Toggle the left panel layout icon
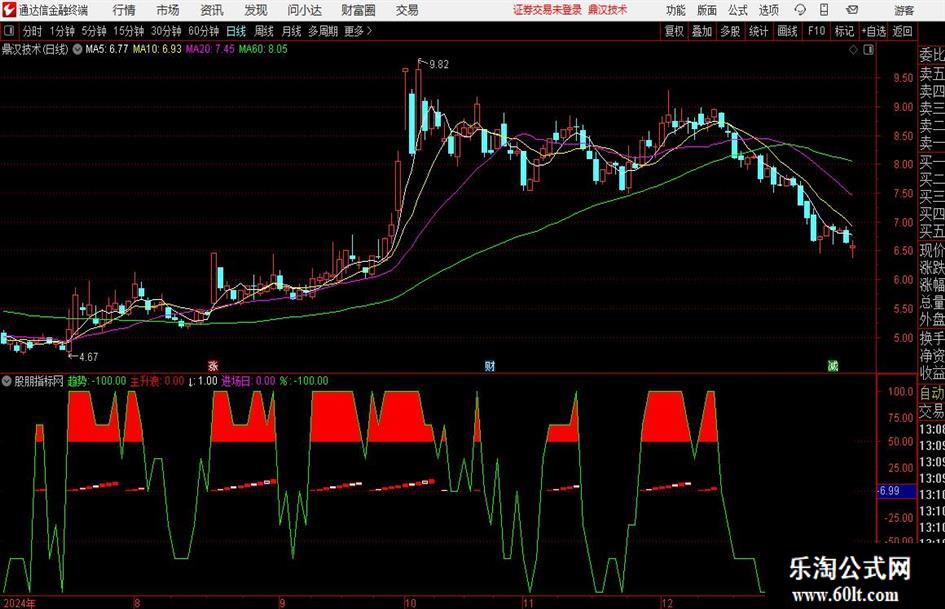Image resolution: width=945 pixels, height=609 pixels. tap(9, 31)
